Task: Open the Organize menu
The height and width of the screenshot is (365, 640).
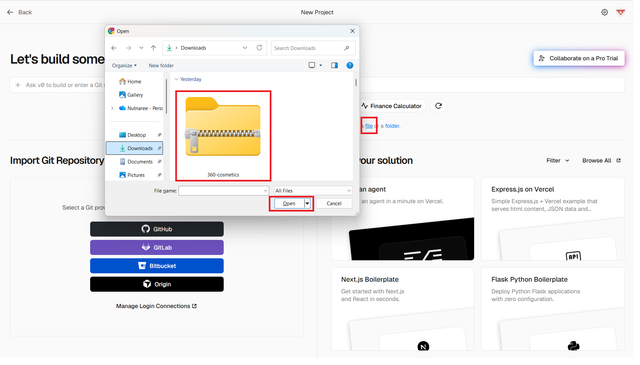Action: pos(125,66)
